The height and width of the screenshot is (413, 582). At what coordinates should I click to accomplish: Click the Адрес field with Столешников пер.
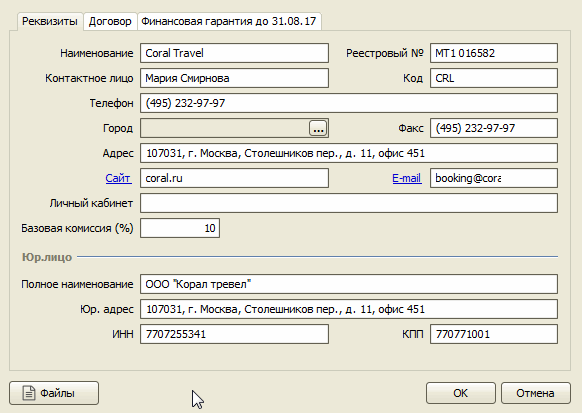(x=349, y=153)
